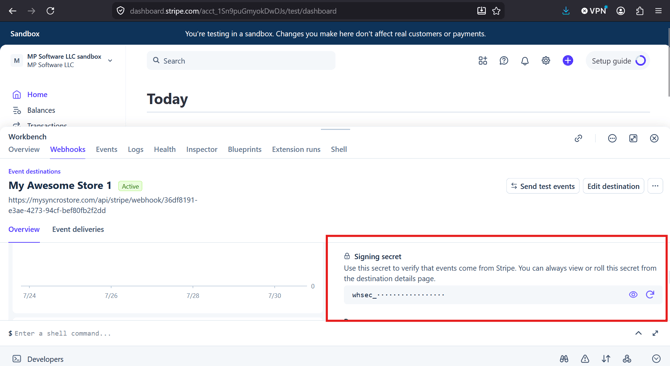Click Event destinations breadcrumb link
The width and height of the screenshot is (670, 366).
point(34,171)
